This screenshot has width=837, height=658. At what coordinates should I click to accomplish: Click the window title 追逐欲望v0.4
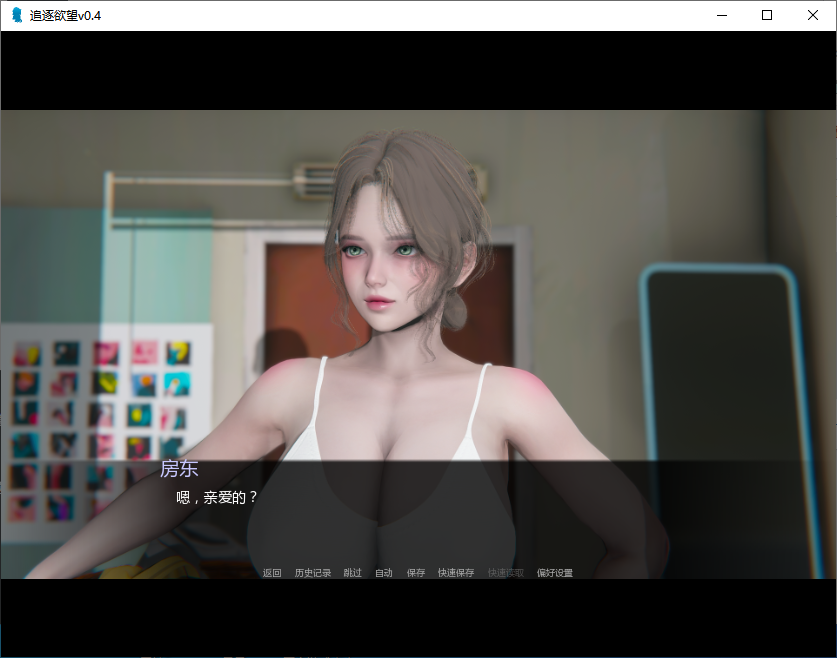click(x=65, y=15)
